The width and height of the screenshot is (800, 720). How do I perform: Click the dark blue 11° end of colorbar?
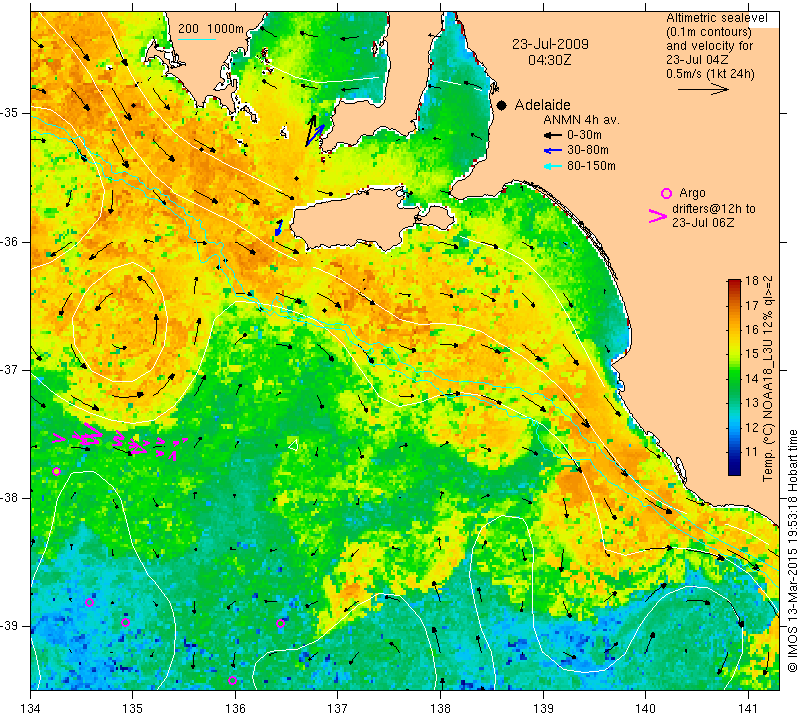tap(734, 466)
